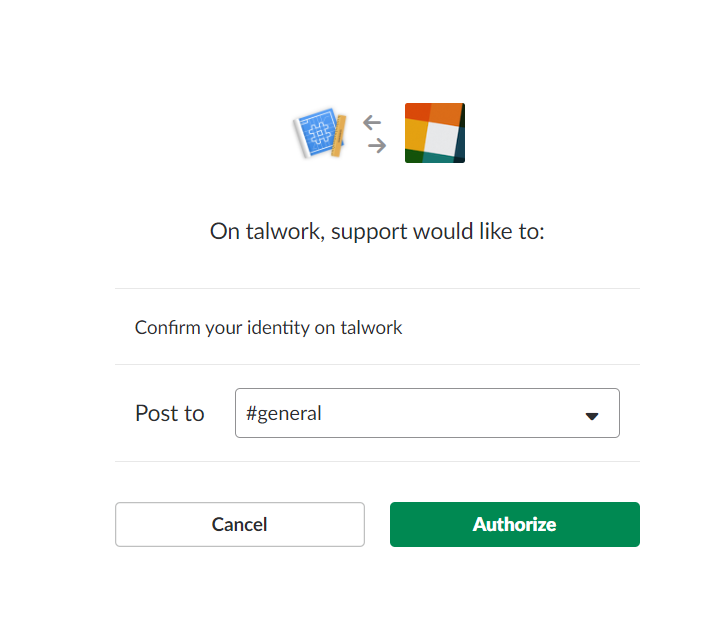The height and width of the screenshot is (620, 722).
Task: Open the Post to channel dropdown
Action: click(427, 413)
